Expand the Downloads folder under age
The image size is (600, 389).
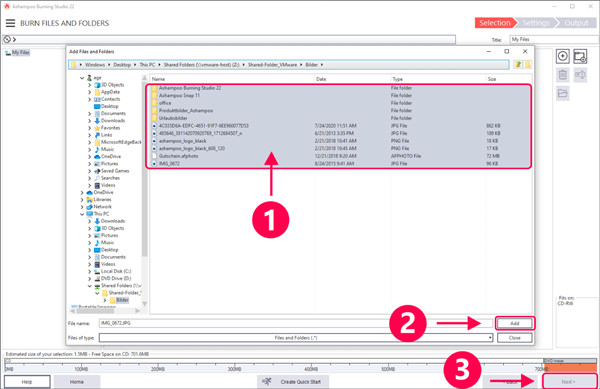[x=90, y=121]
